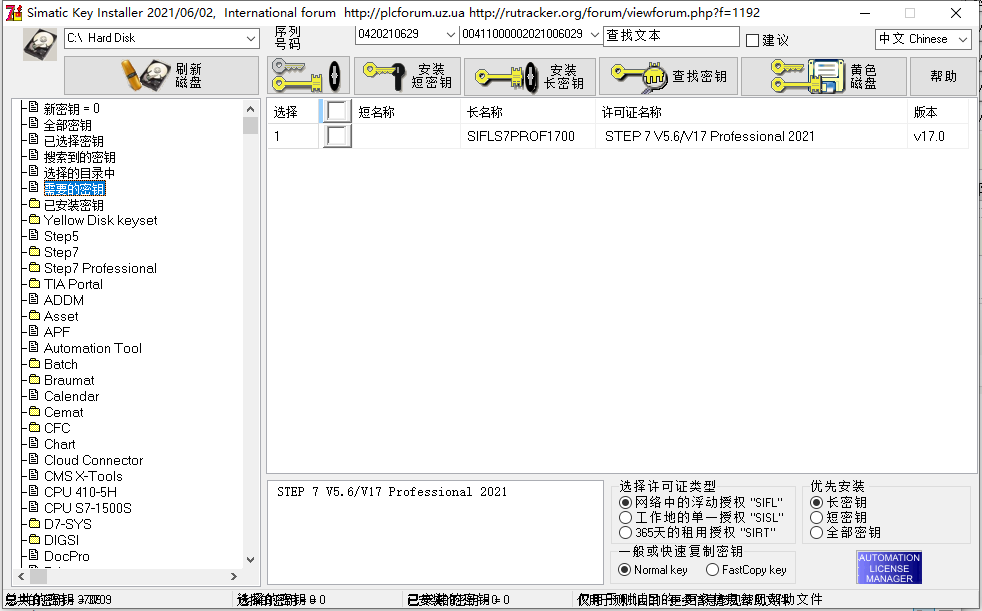Click the key tree's left scroll arrow

21,576
